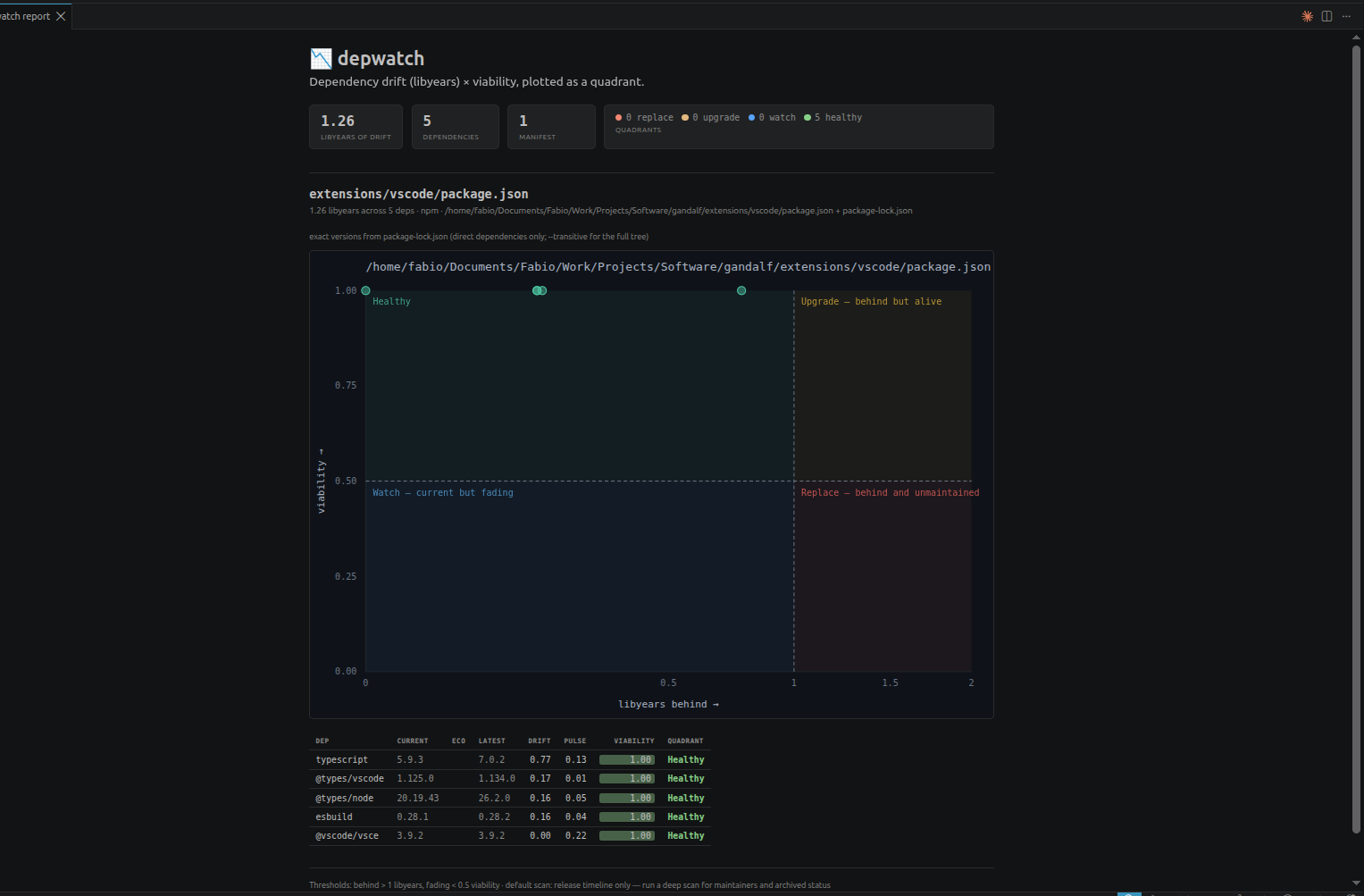1364x896 pixels.
Task: Click scrollbar down arrow of report
Action: tap(1356, 883)
